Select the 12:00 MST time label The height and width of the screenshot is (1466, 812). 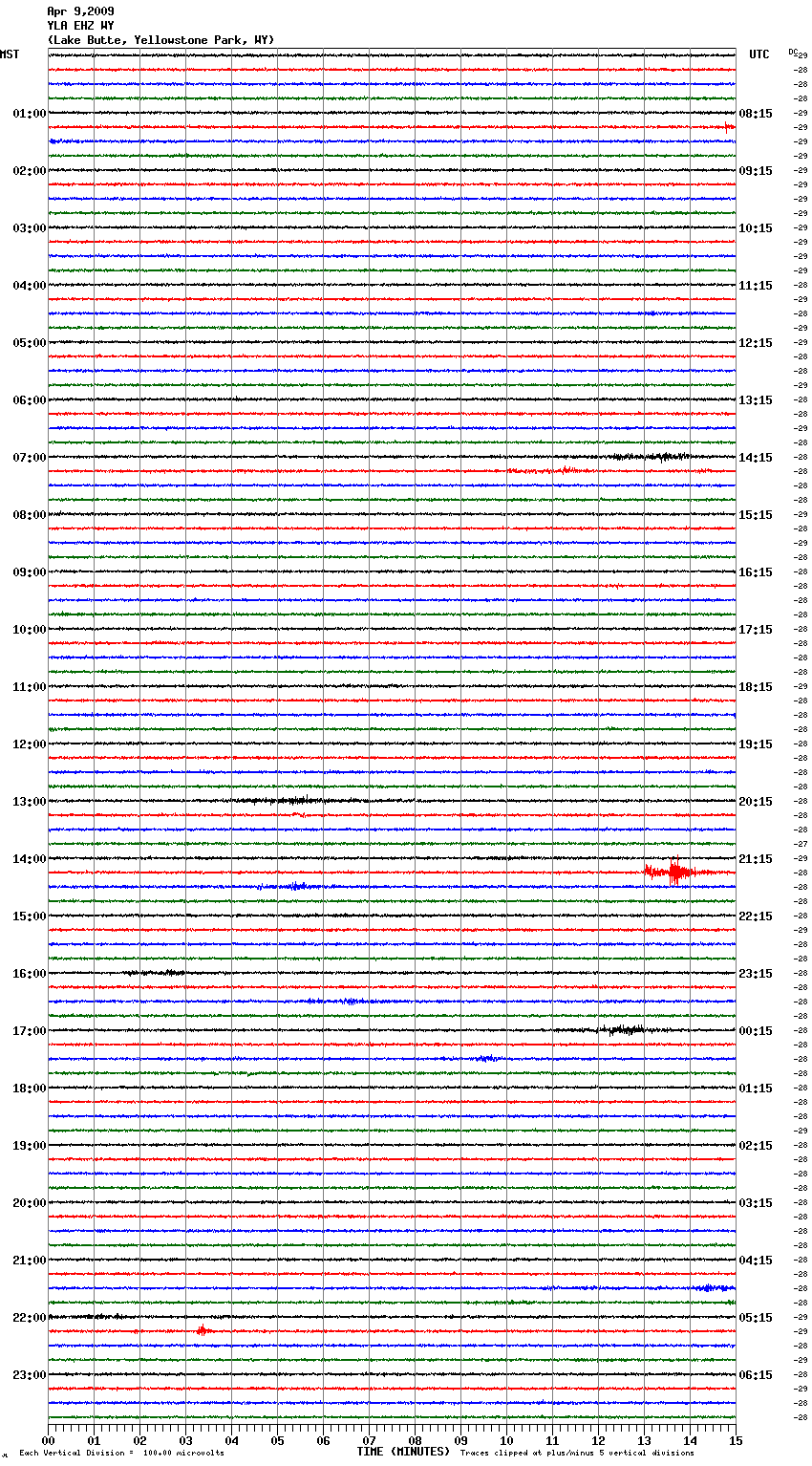pyautogui.click(x=30, y=744)
